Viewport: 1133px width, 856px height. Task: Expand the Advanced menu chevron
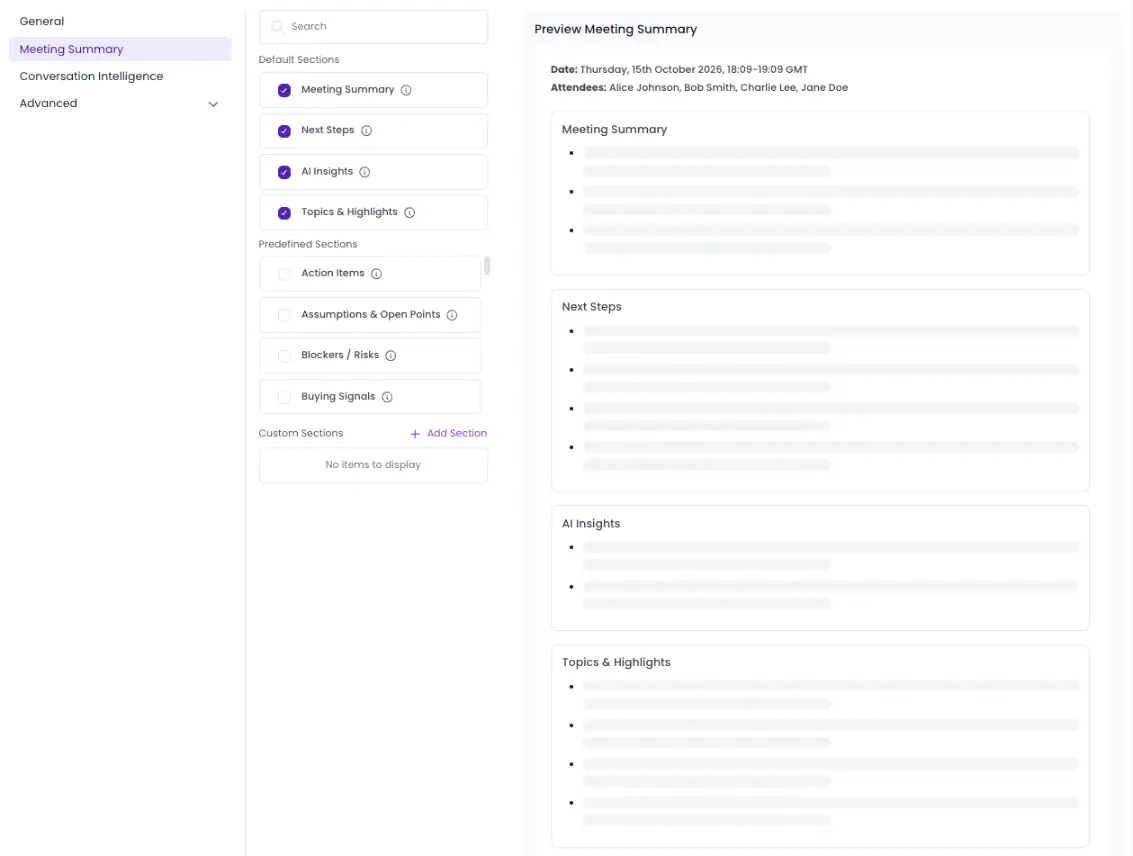213,104
